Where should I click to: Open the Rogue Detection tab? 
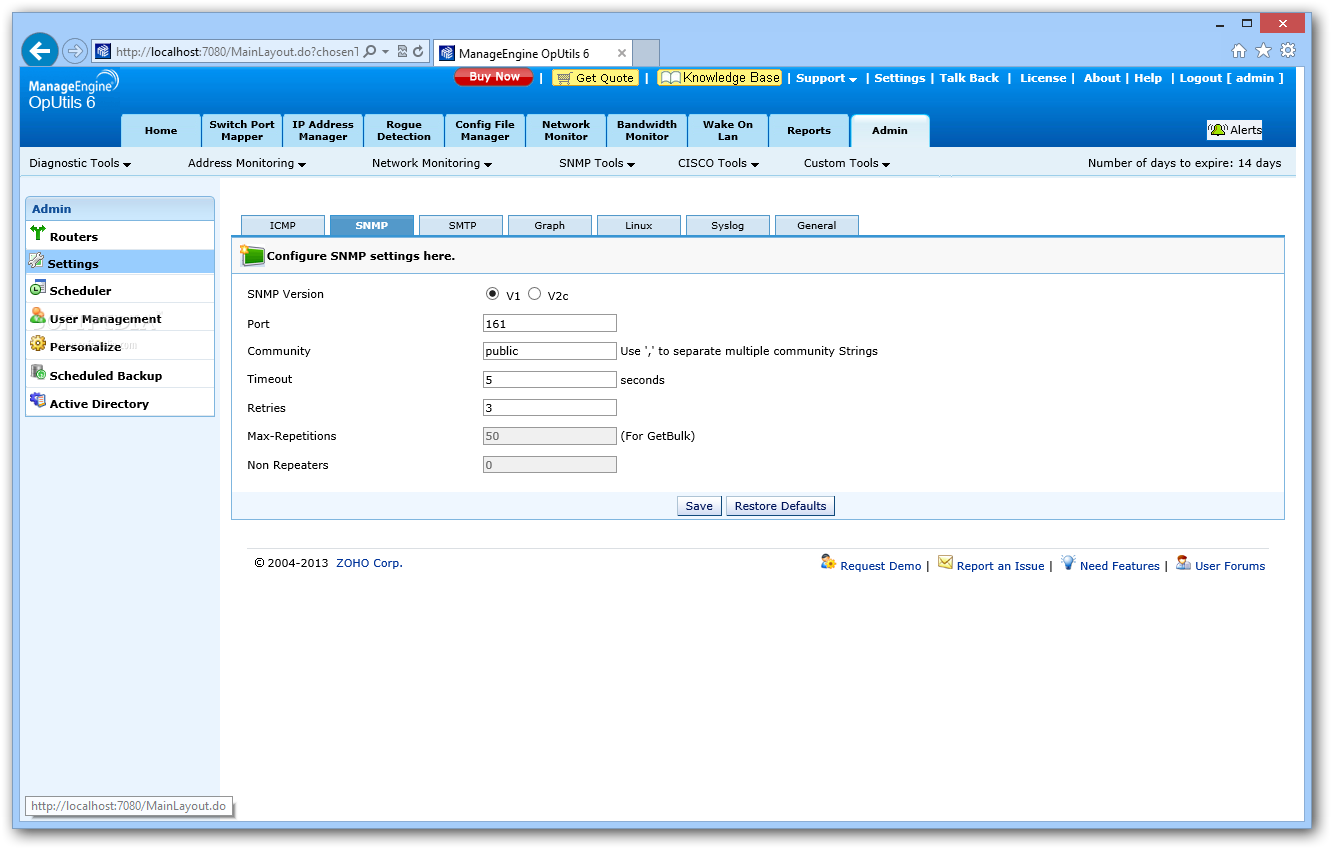click(404, 131)
